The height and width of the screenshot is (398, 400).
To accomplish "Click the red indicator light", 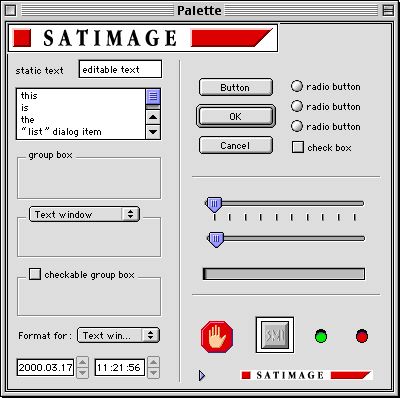I will pyautogui.click(x=362, y=336).
